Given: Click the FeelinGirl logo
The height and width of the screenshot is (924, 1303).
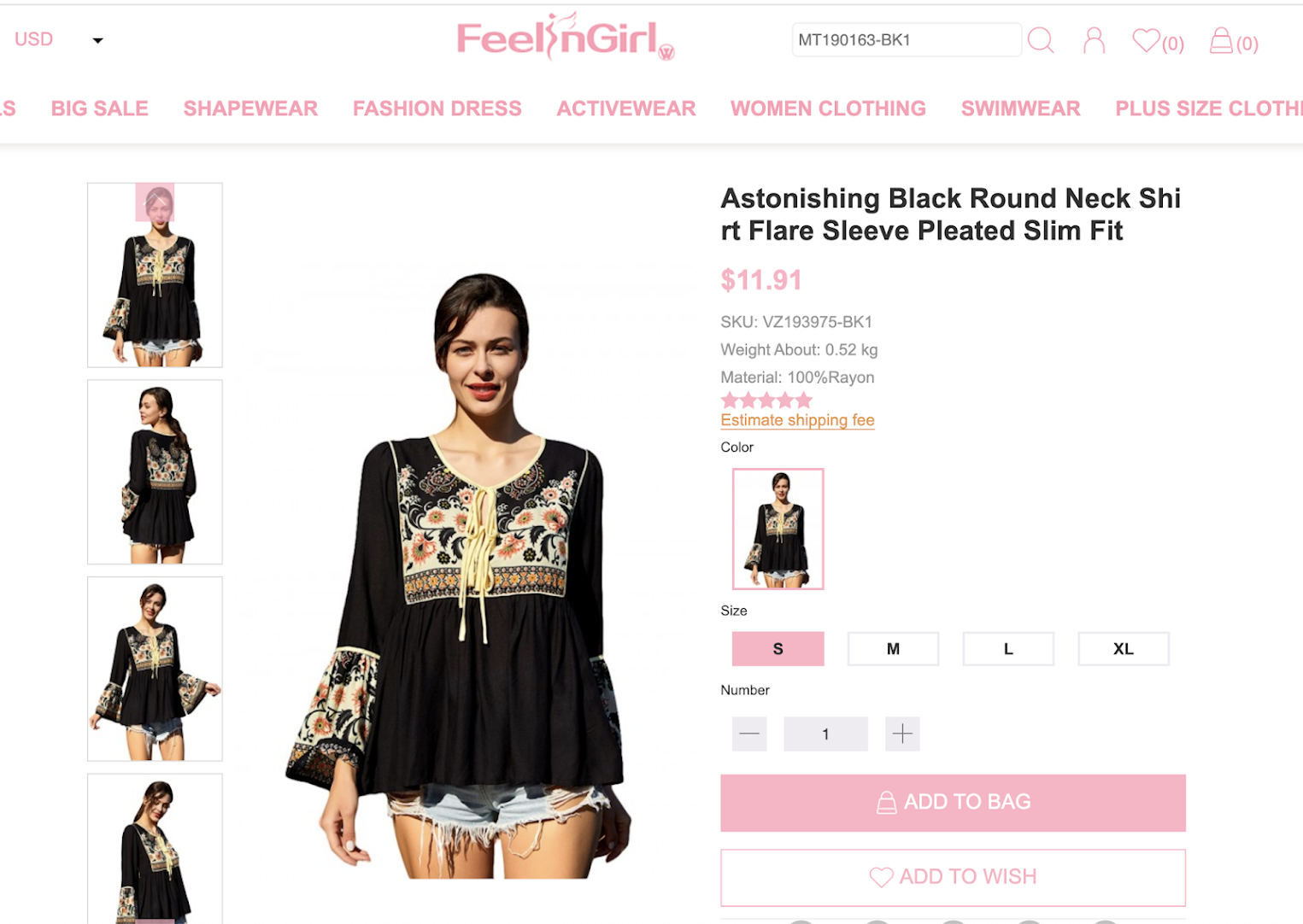Looking at the screenshot, I should pyautogui.click(x=565, y=37).
